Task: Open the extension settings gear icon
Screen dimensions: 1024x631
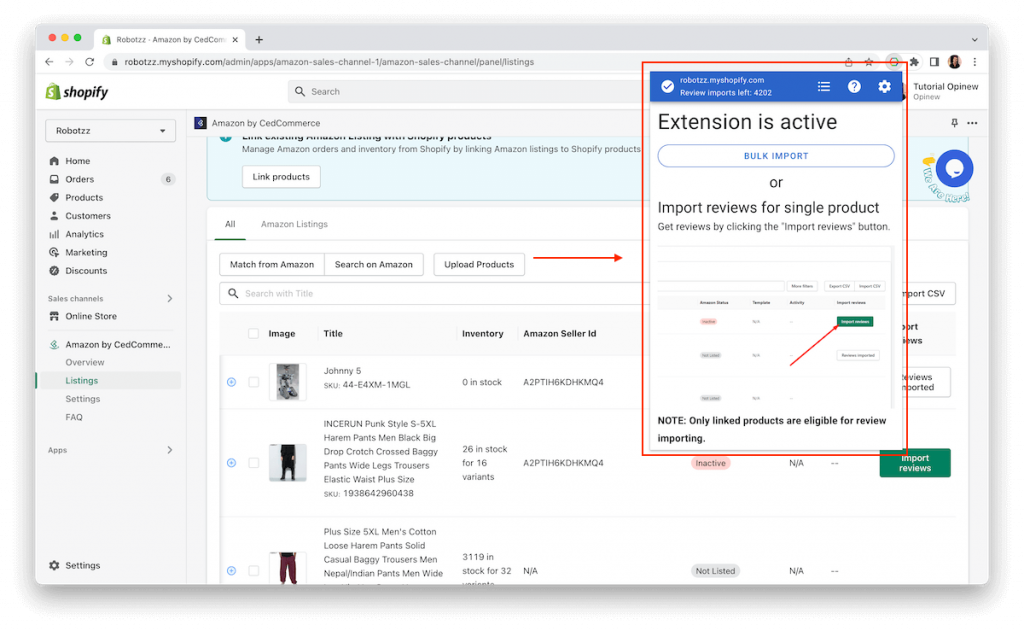Action: [884, 86]
